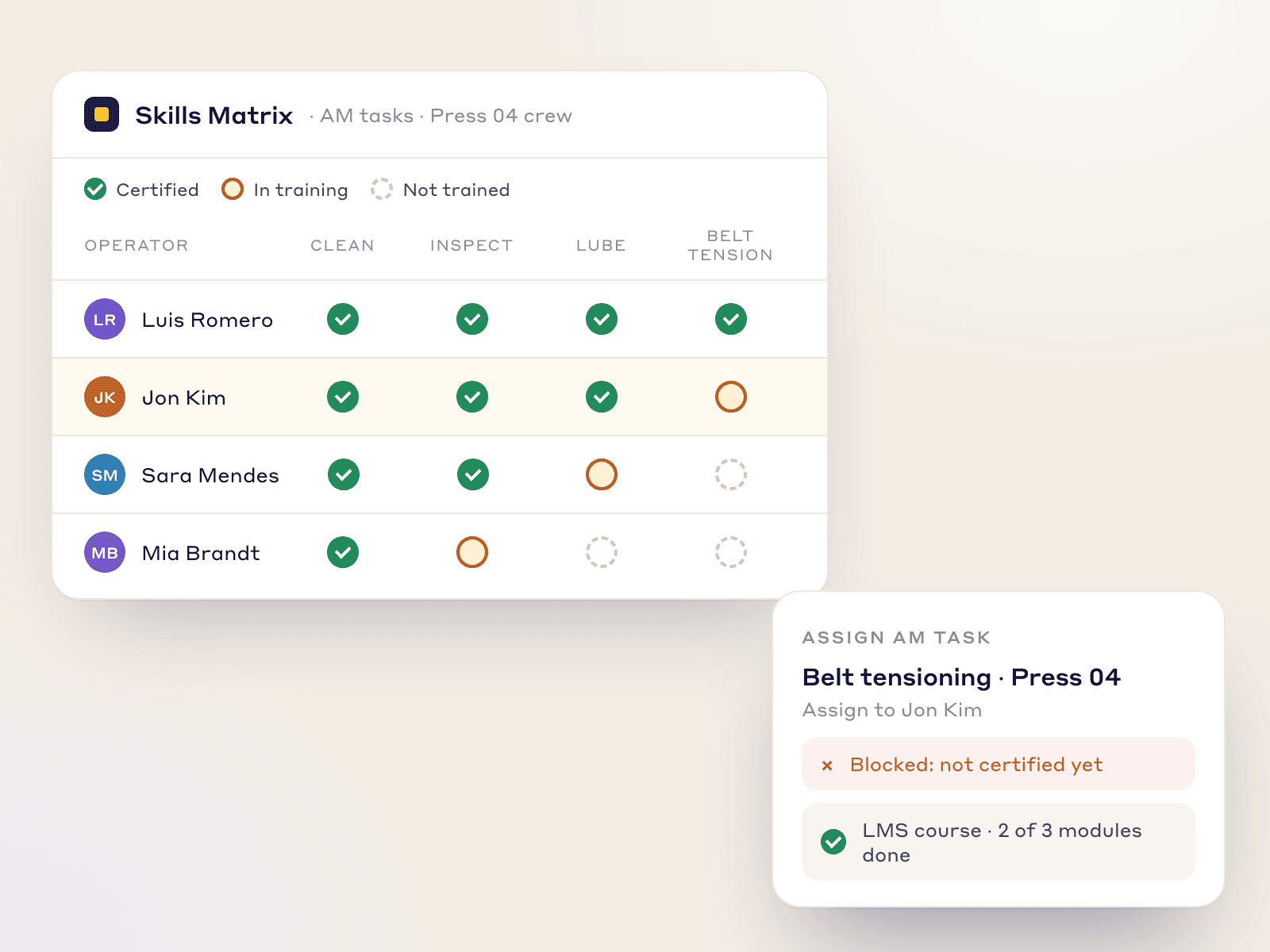The image size is (1270, 952).
Task: Click Jon Kim's Belt Tension in-training circle
Action: coord(731,397)
